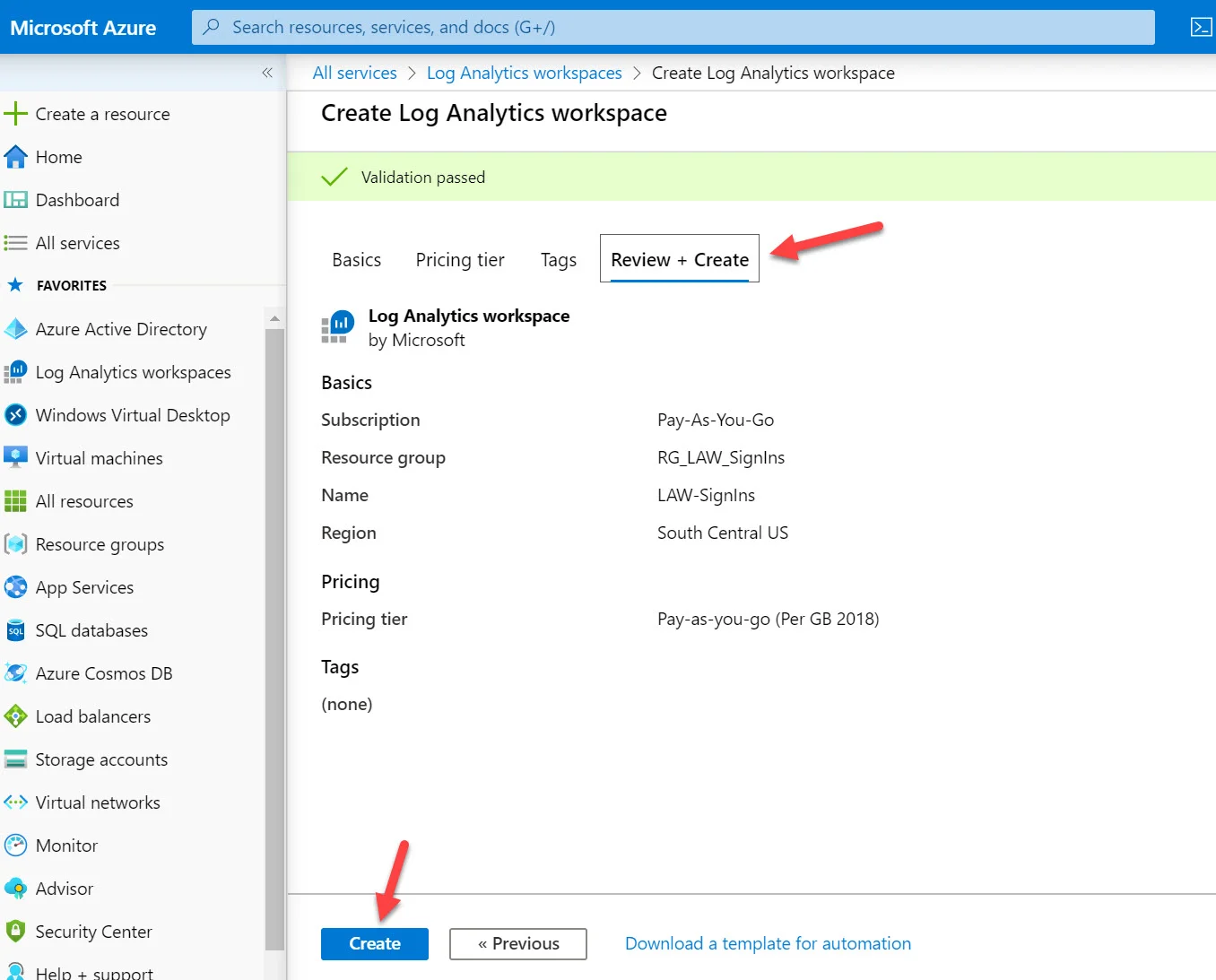The image size is (1216, 980).
Task: Collapse the sidebar with double chevron
Action: [x=266, y=73]
